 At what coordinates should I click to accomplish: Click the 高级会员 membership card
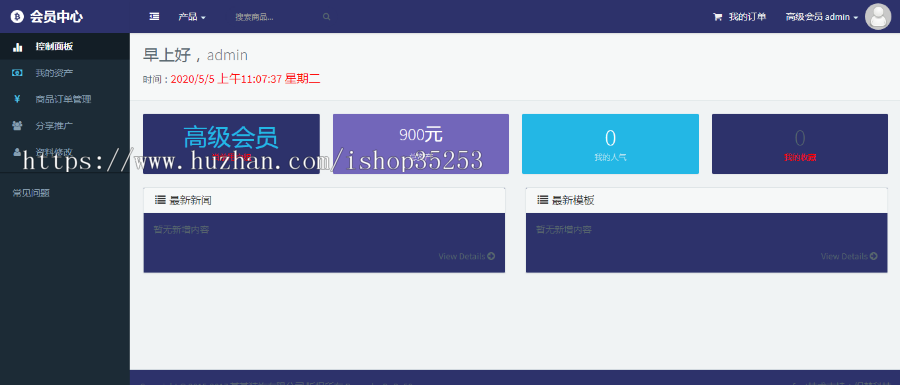(x=231, y=143)
